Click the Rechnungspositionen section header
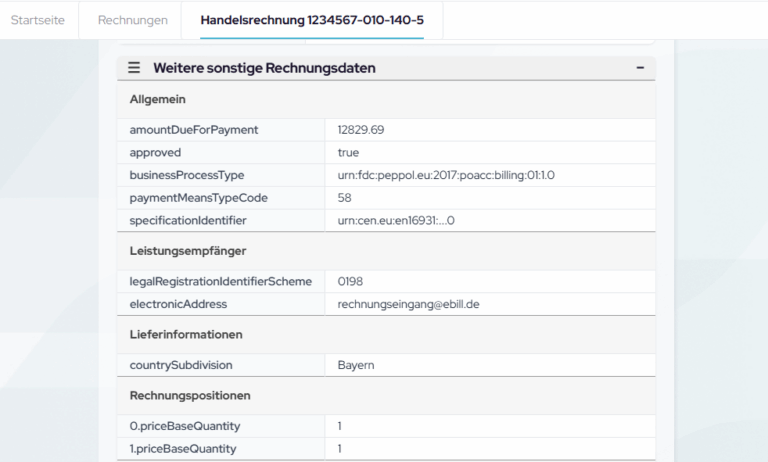Viewport: 768px width, 462px height. tap(190, 395)
